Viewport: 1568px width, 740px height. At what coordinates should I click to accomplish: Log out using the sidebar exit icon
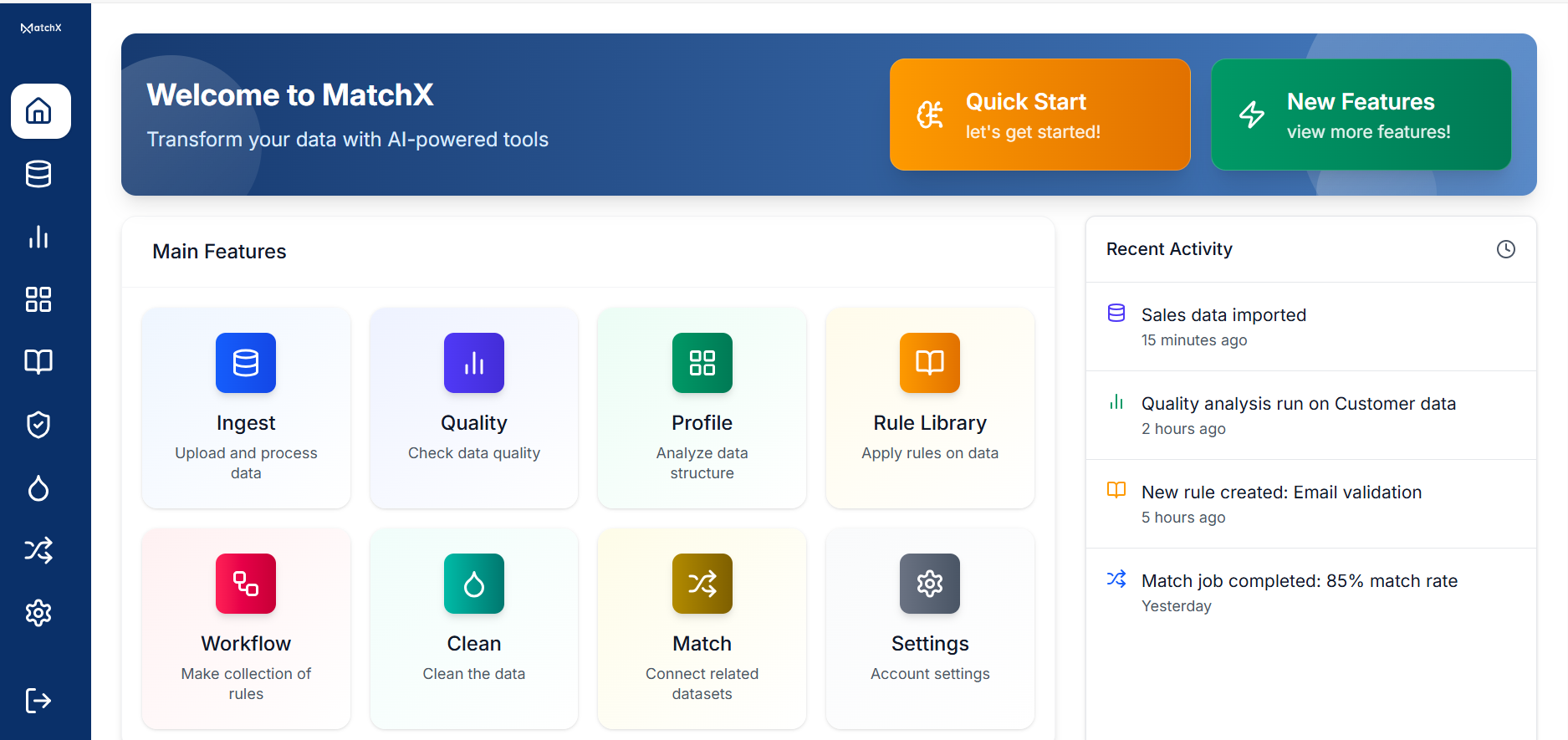(38, 701)
